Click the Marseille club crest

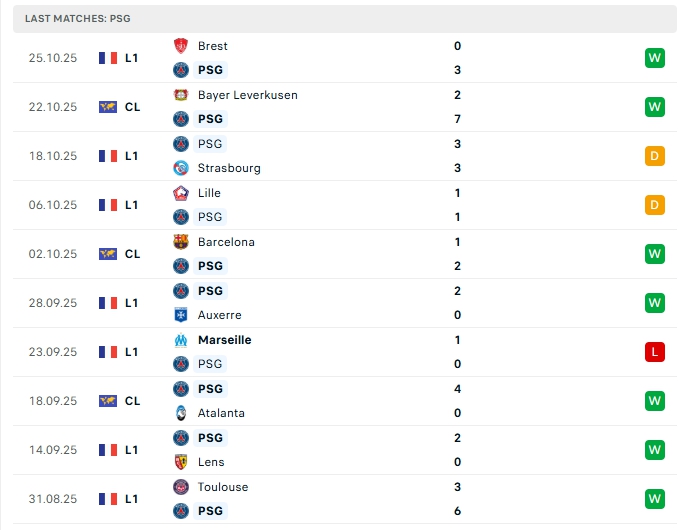(181, 340)
